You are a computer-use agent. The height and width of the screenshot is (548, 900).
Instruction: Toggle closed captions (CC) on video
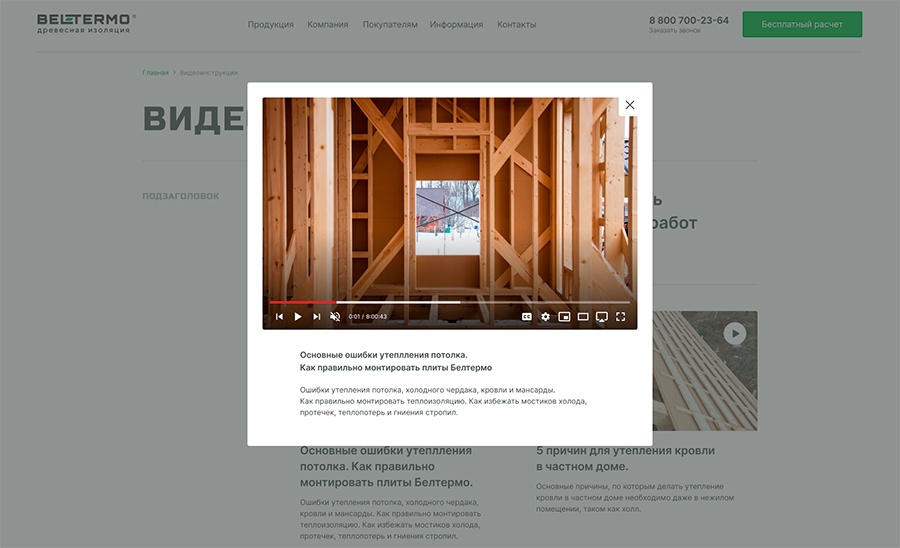pyautogui.click(x=526, y=317)
